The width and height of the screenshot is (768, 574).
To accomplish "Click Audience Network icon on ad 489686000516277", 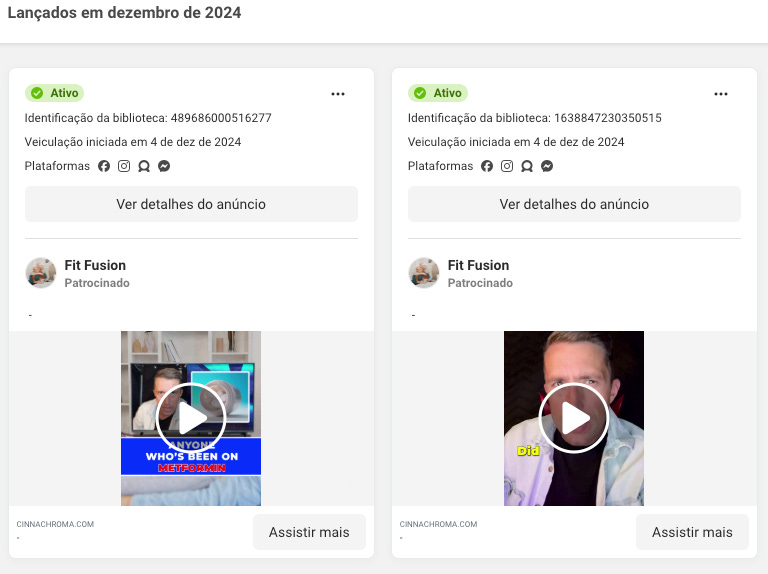I will (144, 167).
